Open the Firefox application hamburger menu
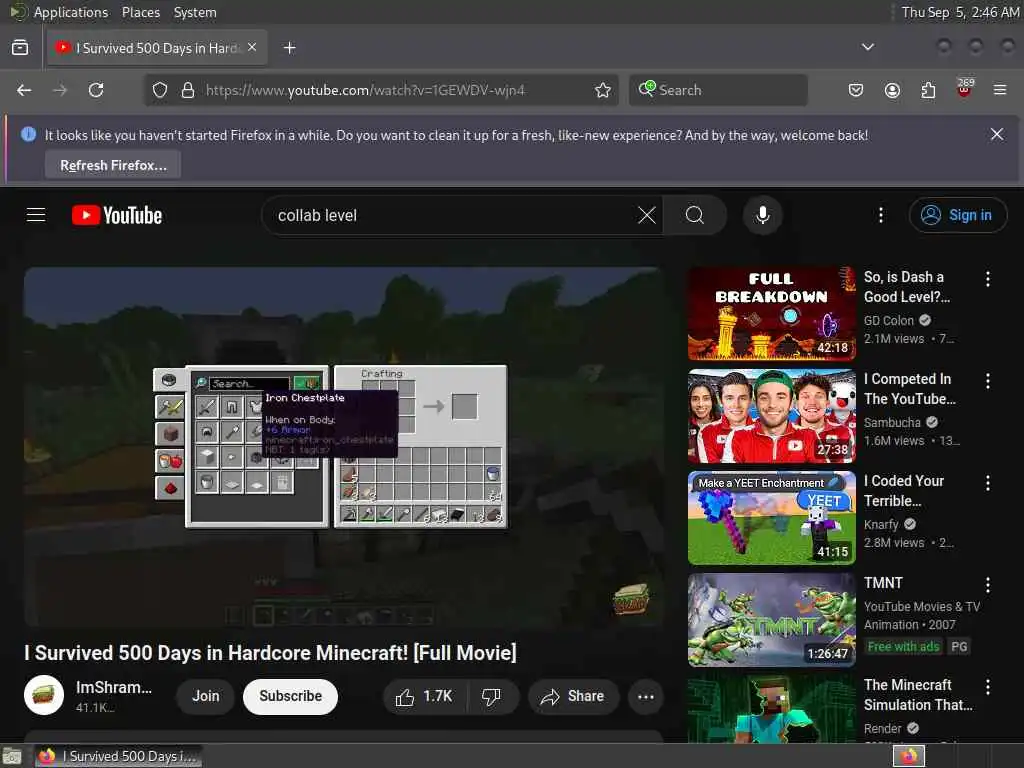Viewport: 1024px width, 768px height. click(1000, 90)
